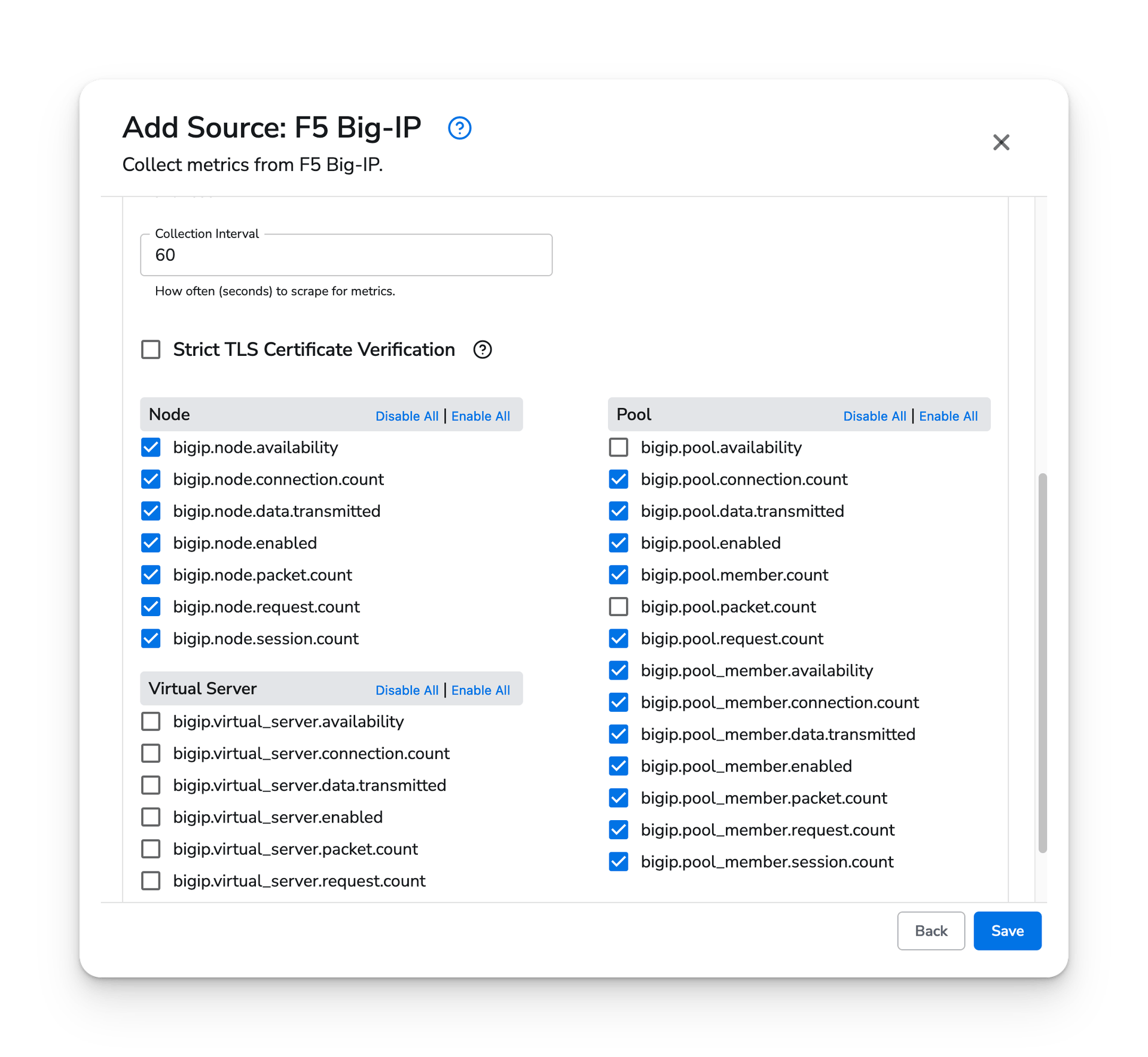Check bigip.pool.availability metric

click(x=618, y=447)
